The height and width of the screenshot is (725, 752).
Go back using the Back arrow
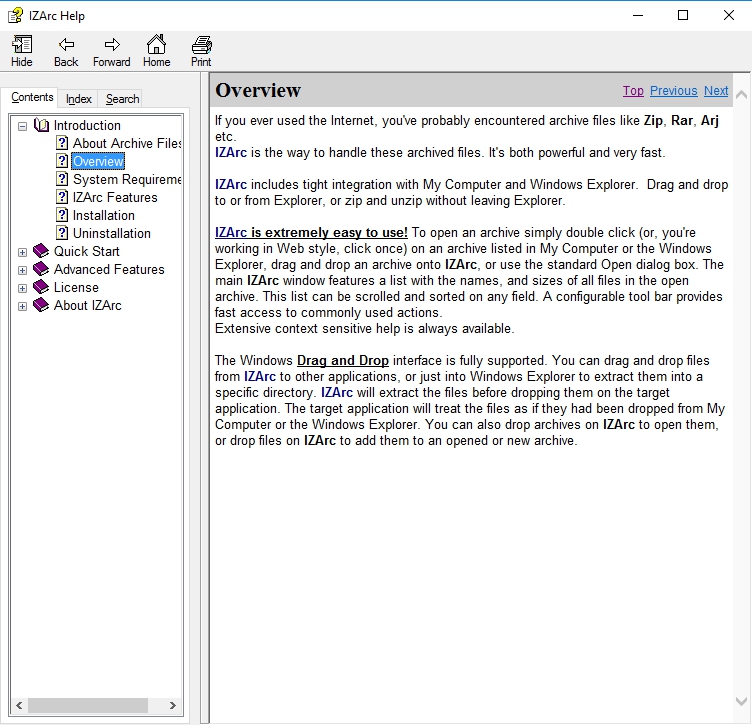[x=66, y=51]
